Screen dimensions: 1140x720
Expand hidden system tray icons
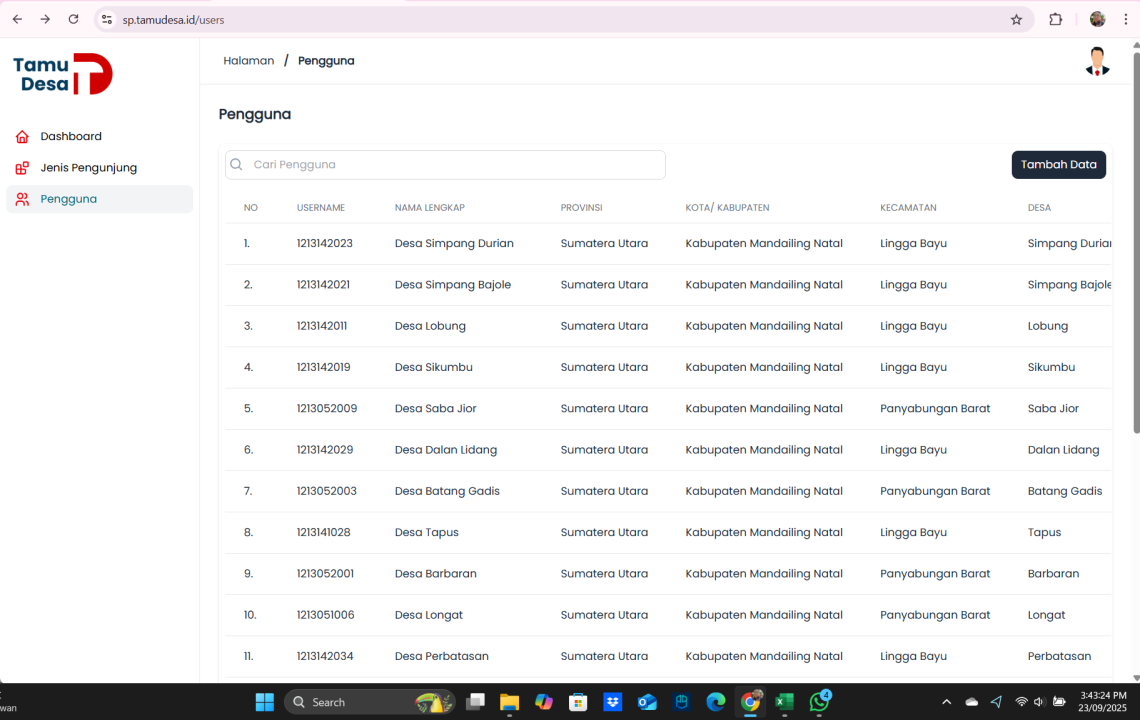[947, 702]
